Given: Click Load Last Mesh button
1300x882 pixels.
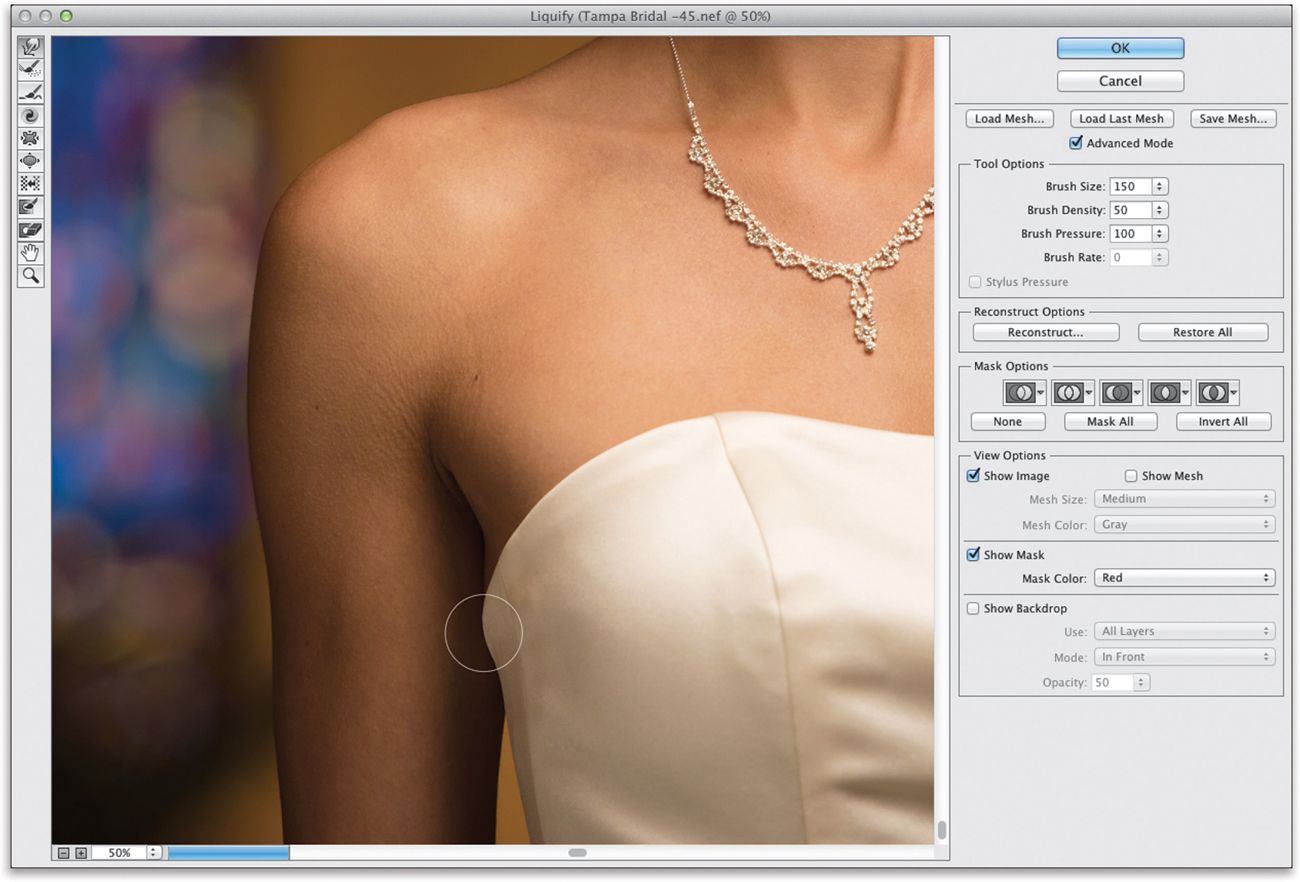Looking at the screenshot, I should [1121, 118].
